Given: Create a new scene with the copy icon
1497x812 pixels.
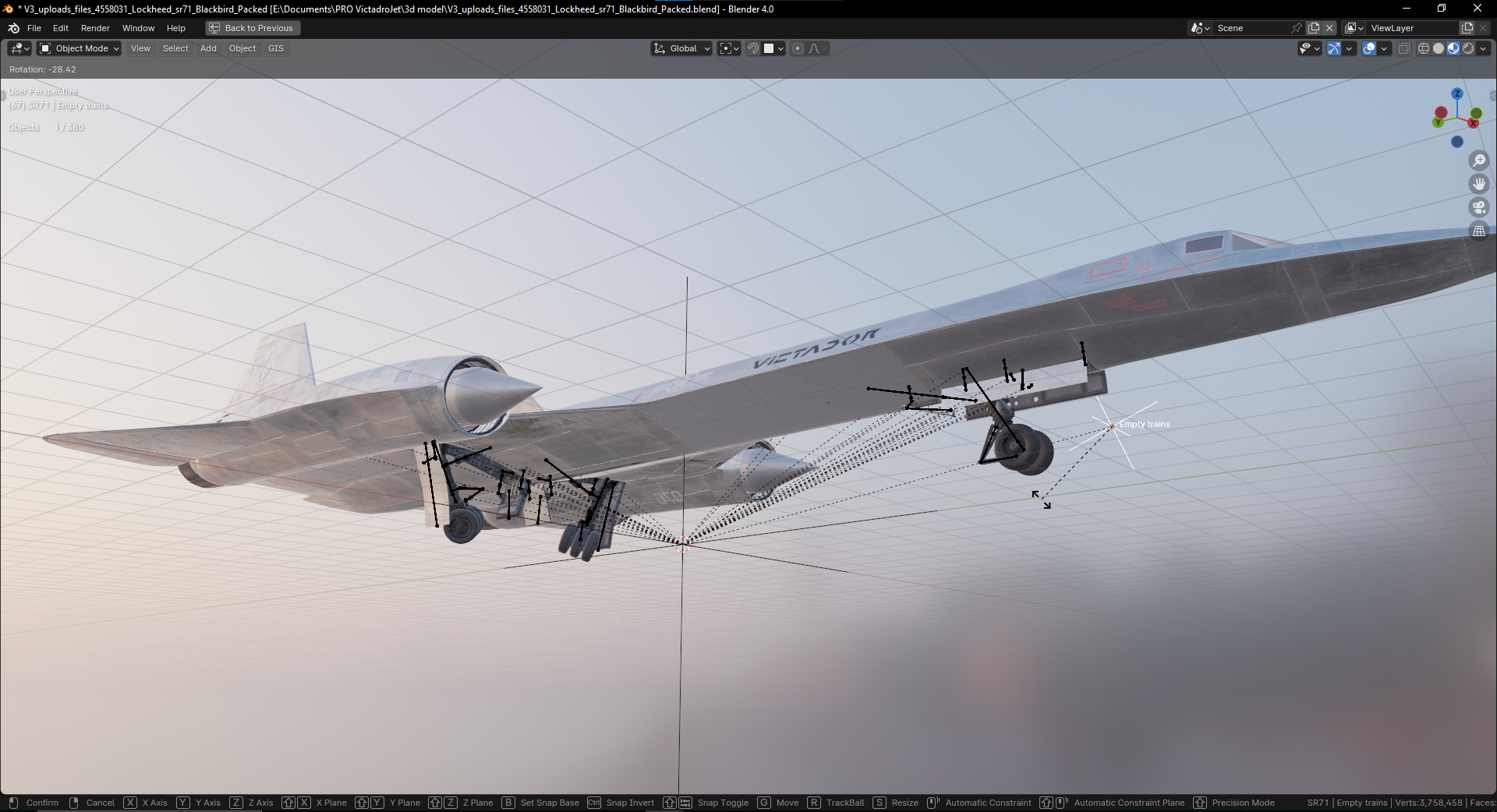Looking at the screenshot, I should [1314, 28].
